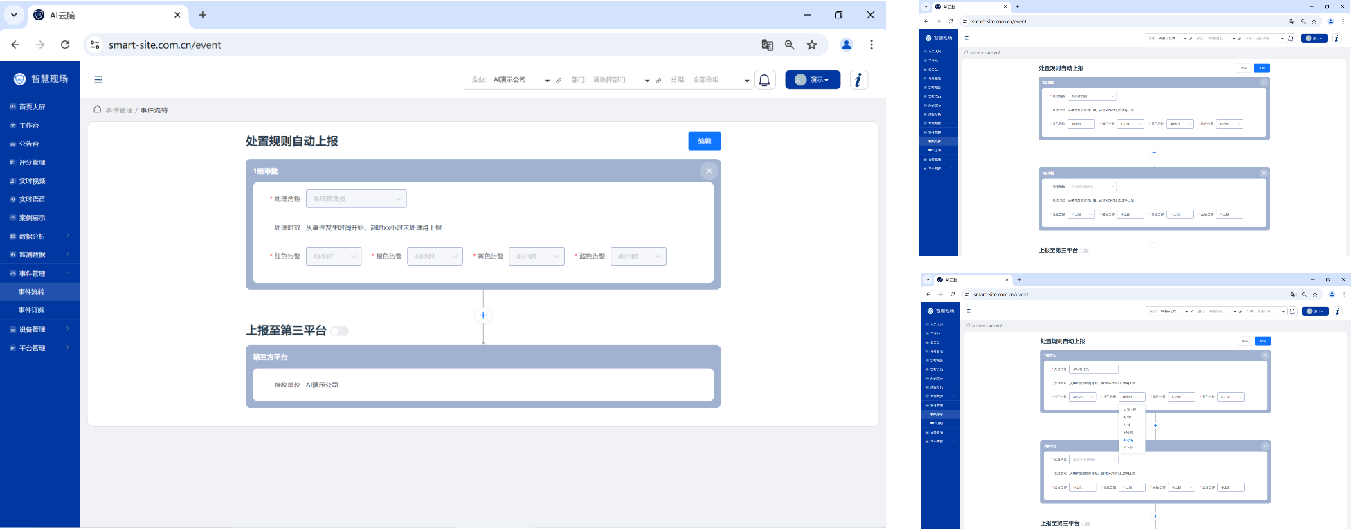Open the 蓝色告警 hours dropdown

pos(638,257)
